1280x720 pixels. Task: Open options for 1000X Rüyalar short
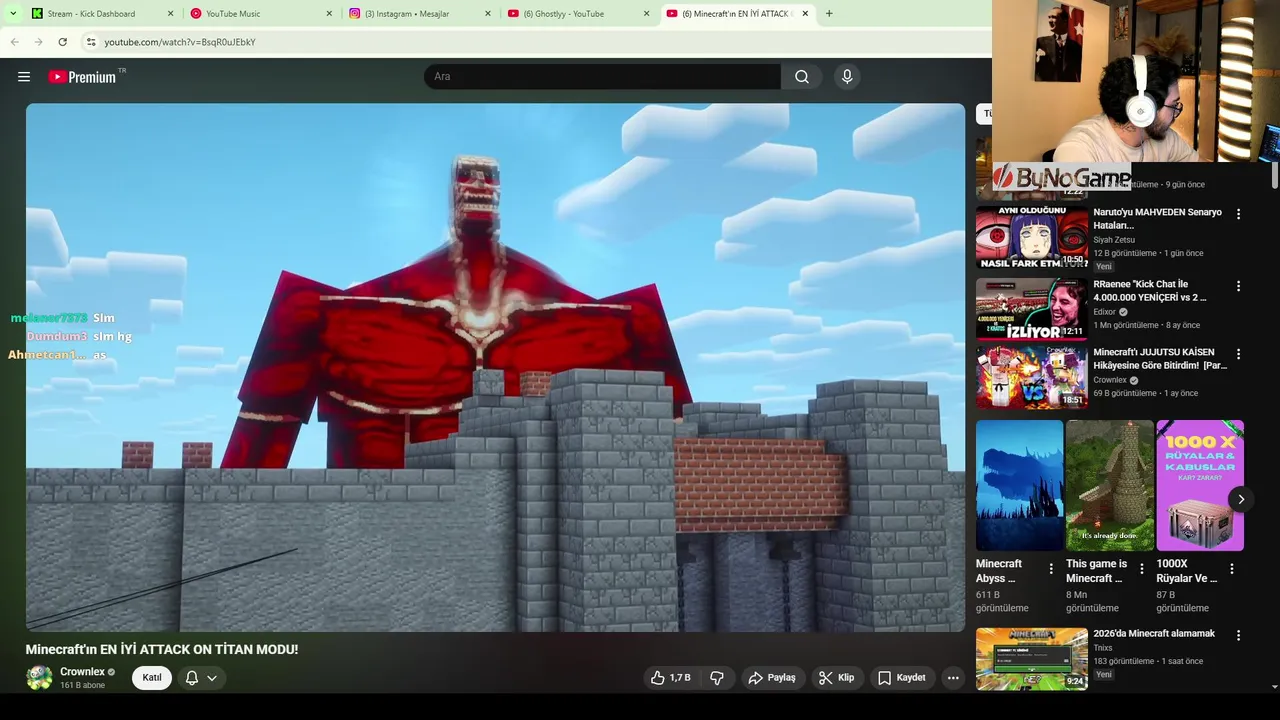pos(1231,569)
